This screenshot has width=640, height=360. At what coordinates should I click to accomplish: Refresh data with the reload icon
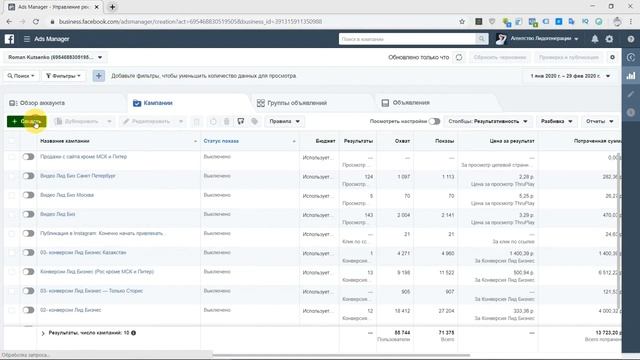click(459, 57)
